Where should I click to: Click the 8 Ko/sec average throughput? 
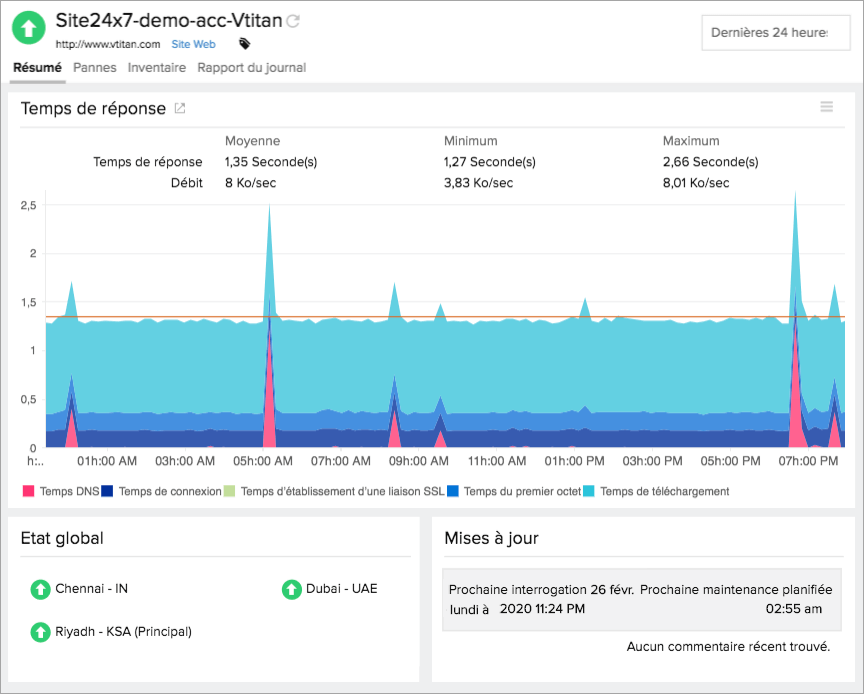(x=250, y=183)
